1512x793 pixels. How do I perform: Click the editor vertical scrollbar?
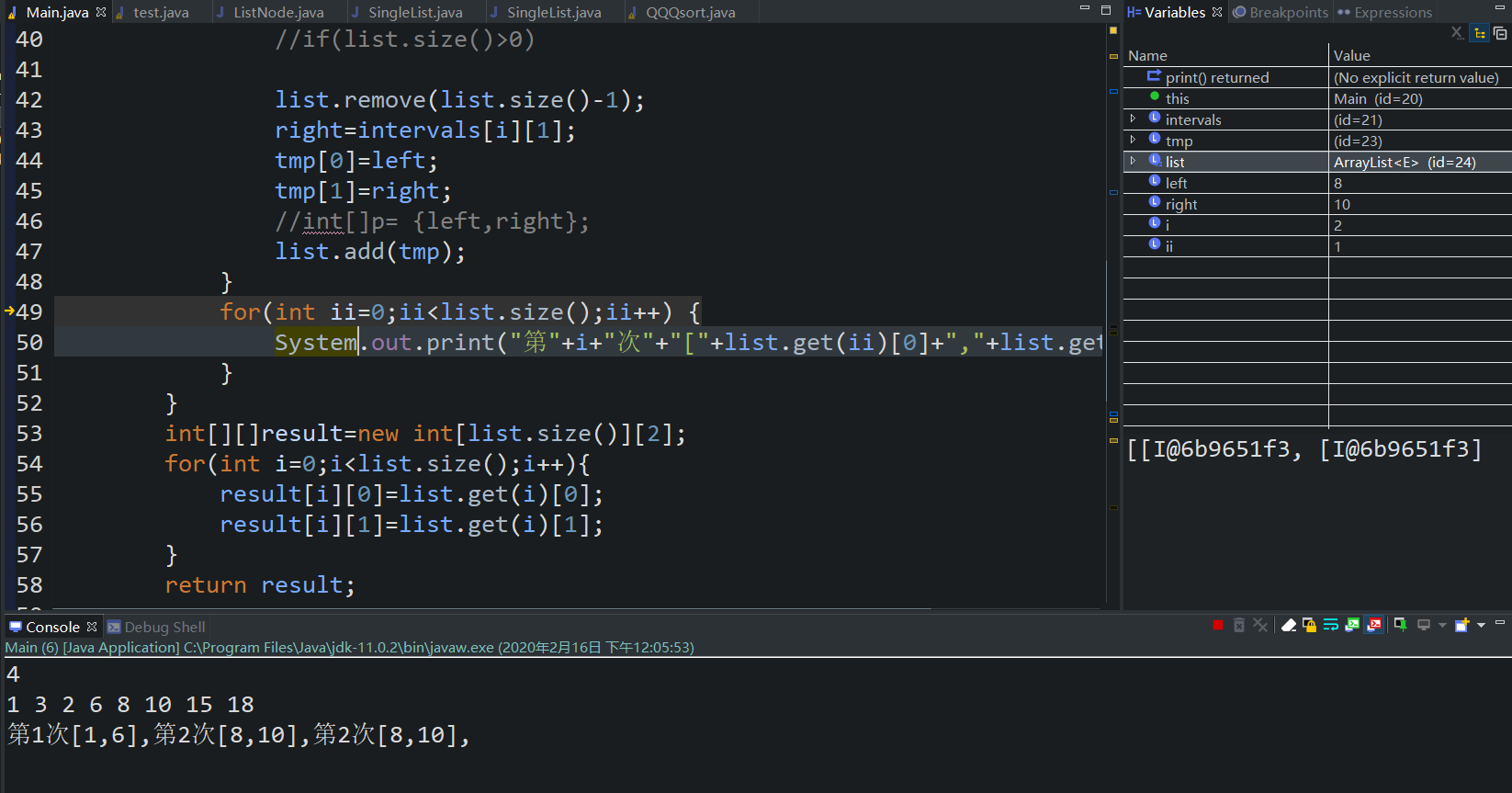point(1107,331)
